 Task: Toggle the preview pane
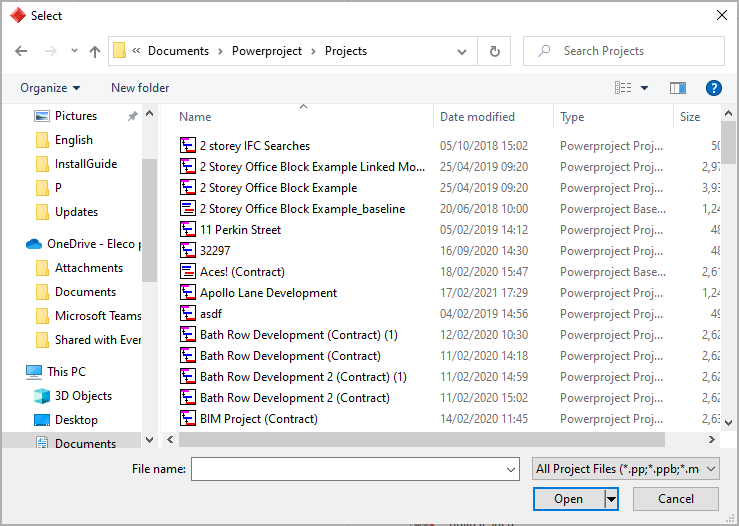[x=678, y=88]
